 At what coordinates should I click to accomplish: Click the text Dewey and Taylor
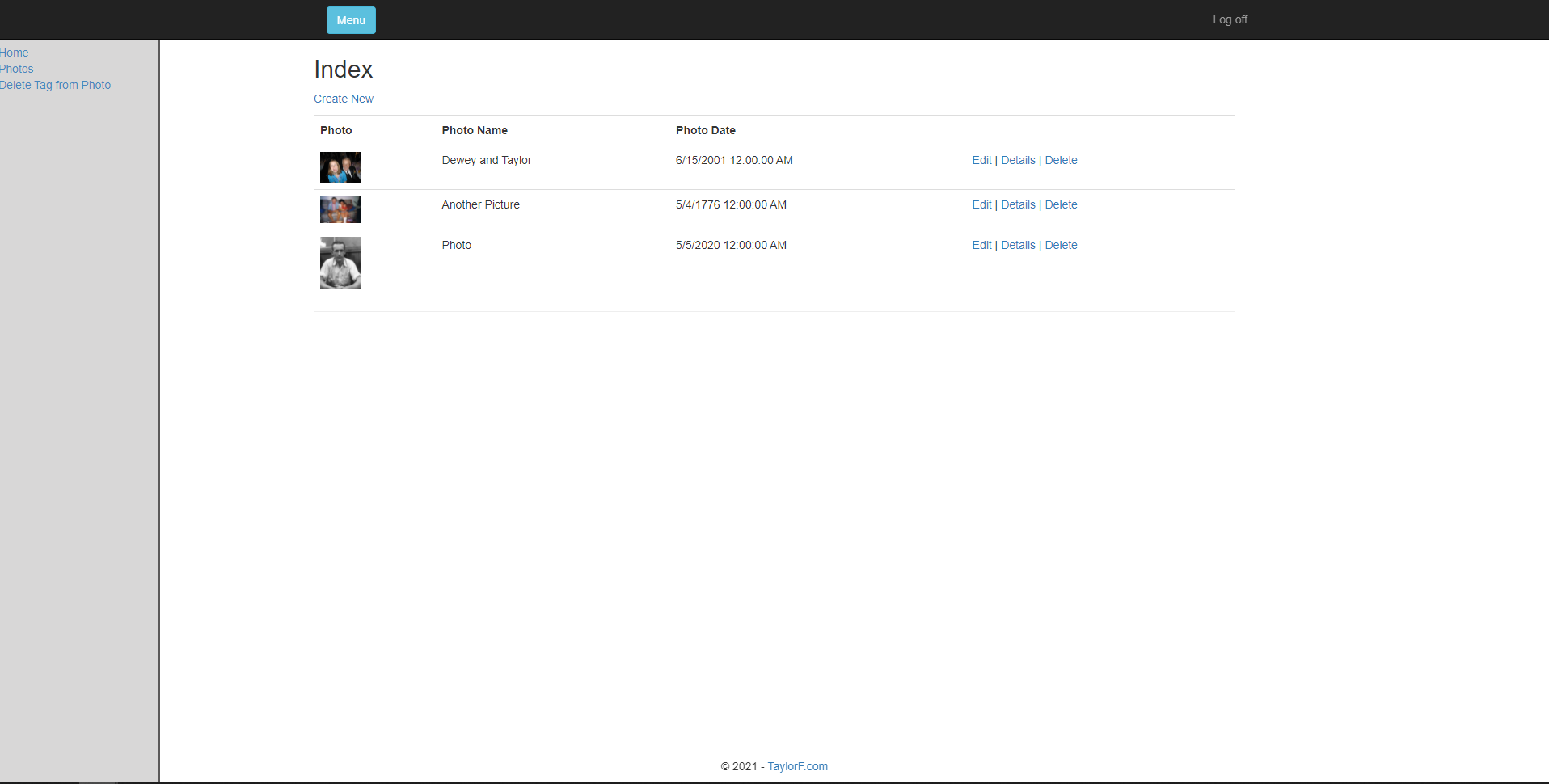(487, 160)
